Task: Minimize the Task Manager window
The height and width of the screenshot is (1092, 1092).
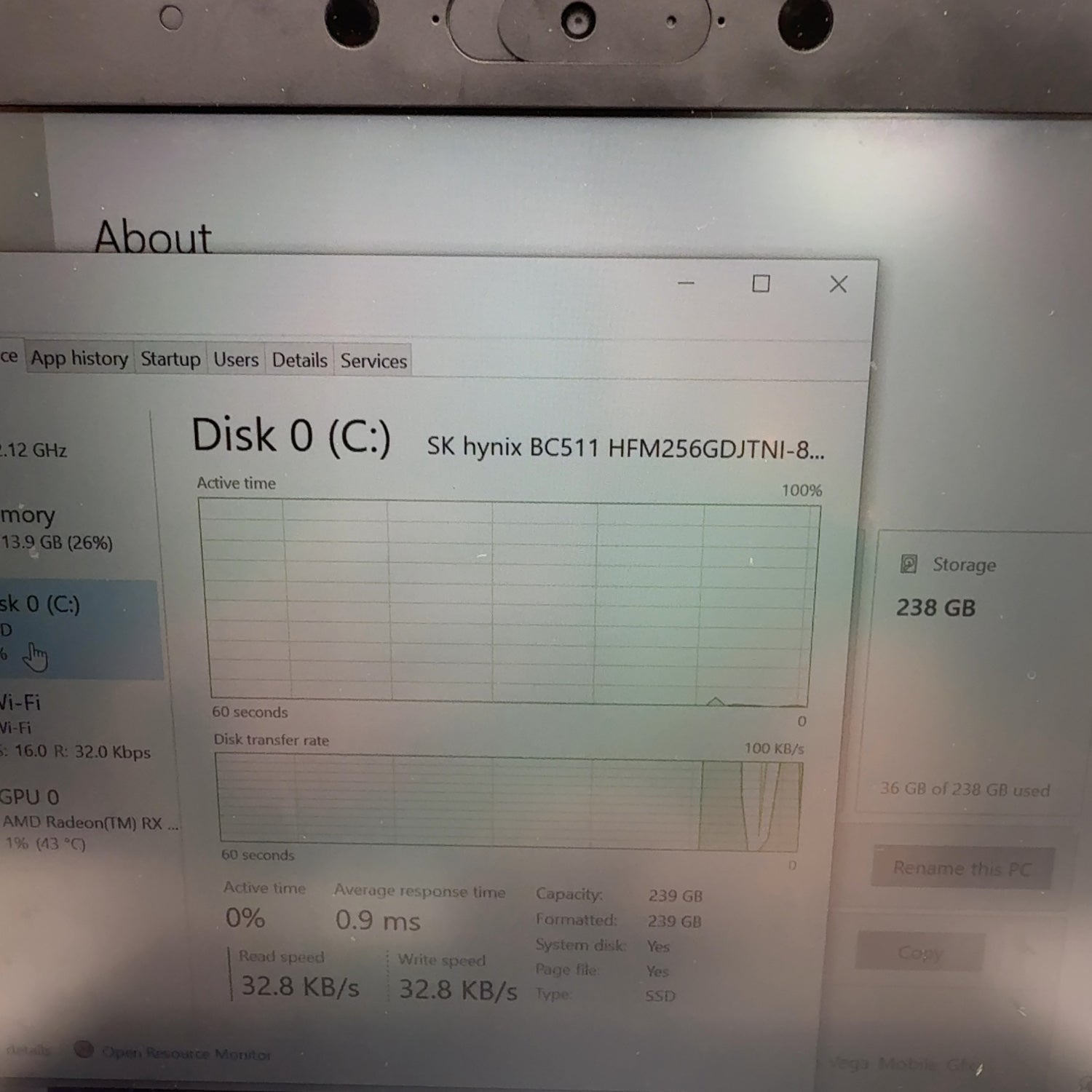Action: [x=686, y=282]
